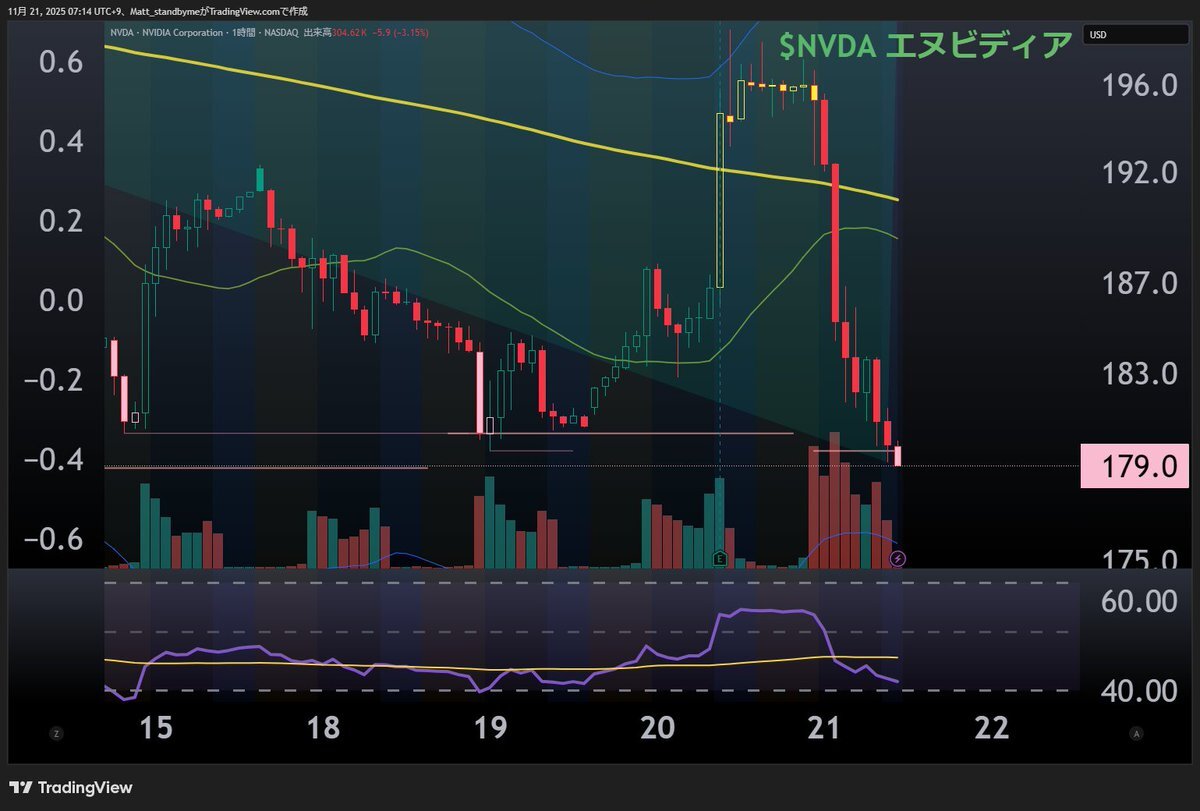The width and height of the screenshot is (1200, 811).
Task: Click the 0.2 left scale label
Action: (x=61, y=222)
